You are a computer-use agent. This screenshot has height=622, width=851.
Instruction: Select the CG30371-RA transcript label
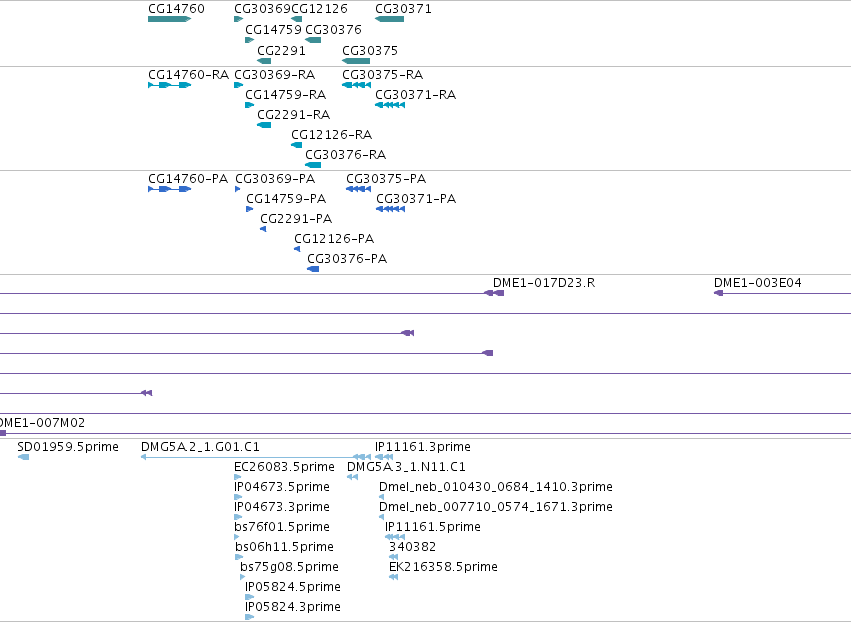point(415,94)
